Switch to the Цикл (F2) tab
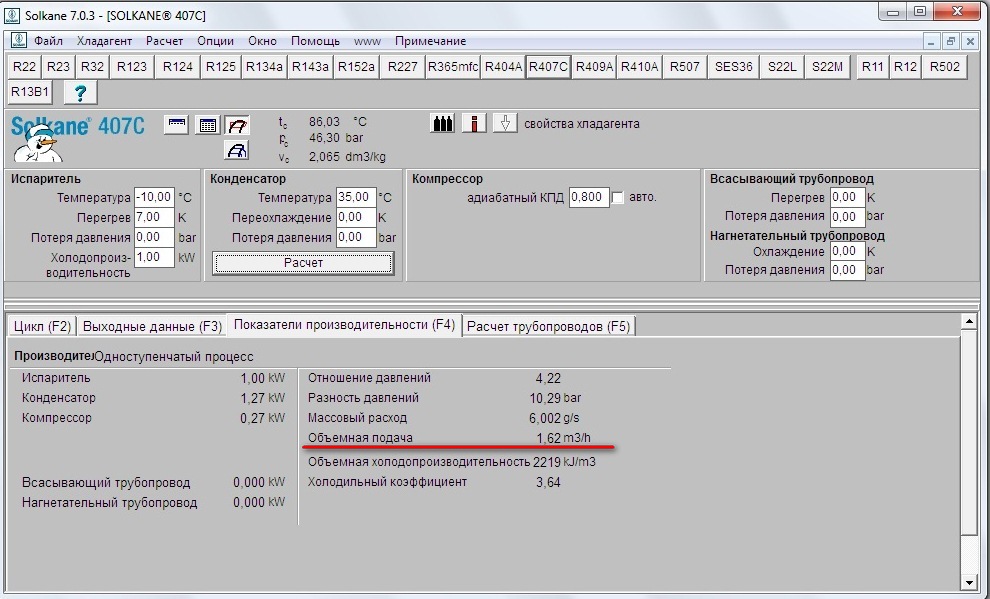The height and width of the screenshot is (599, 990). click(42, 326)
